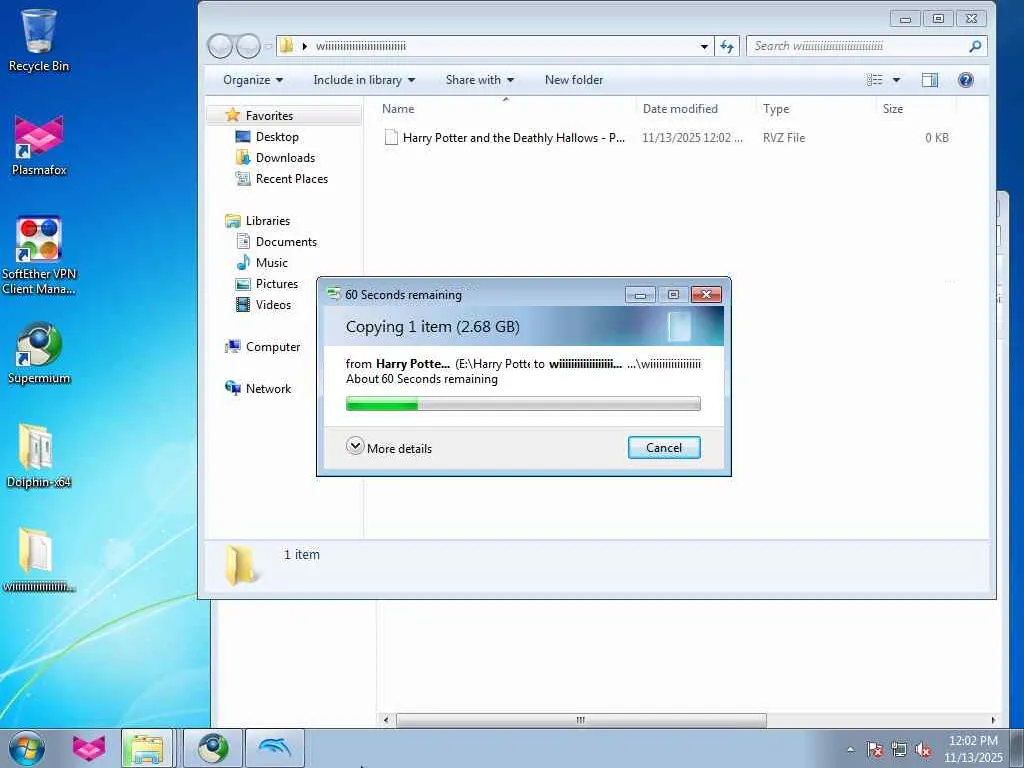Refresh the folder view
The height and width of the screenshot is (768, 1024).
(x=727, y=46)
